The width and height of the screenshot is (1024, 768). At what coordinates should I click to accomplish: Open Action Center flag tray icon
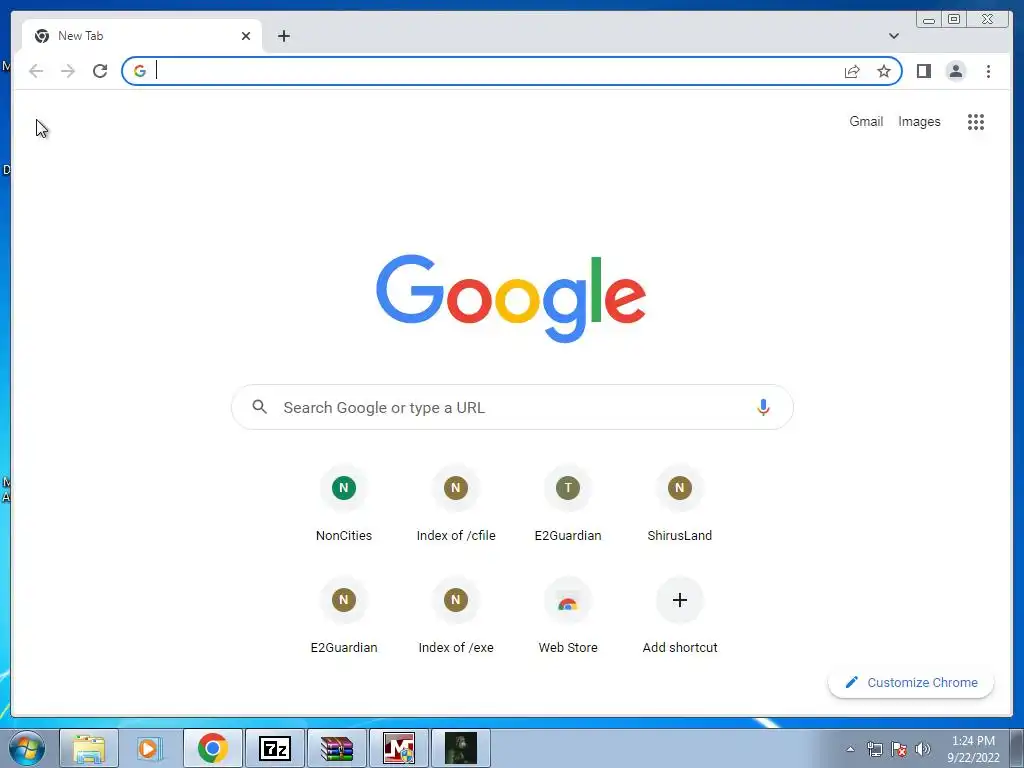click(x=899, y=749)
